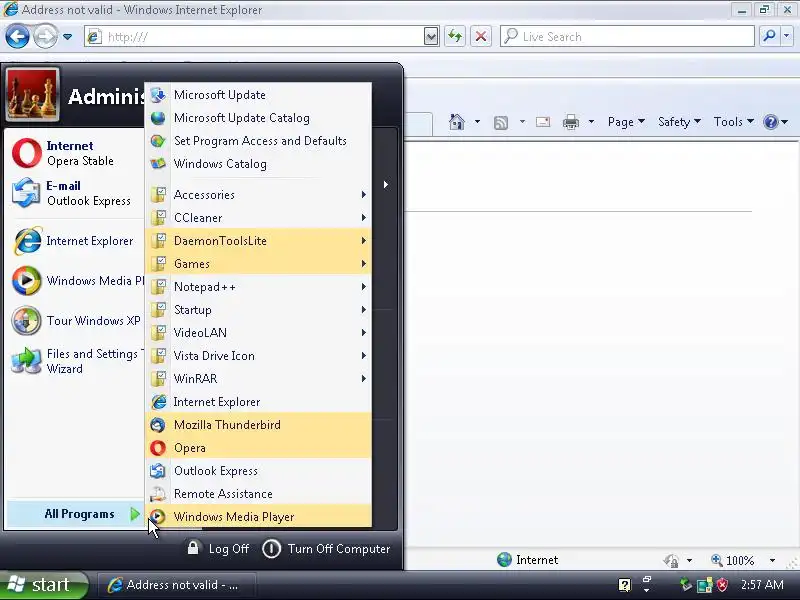Click the Internet security zone status
Viewport: 800px width, 600px height.
pos(528,560)
